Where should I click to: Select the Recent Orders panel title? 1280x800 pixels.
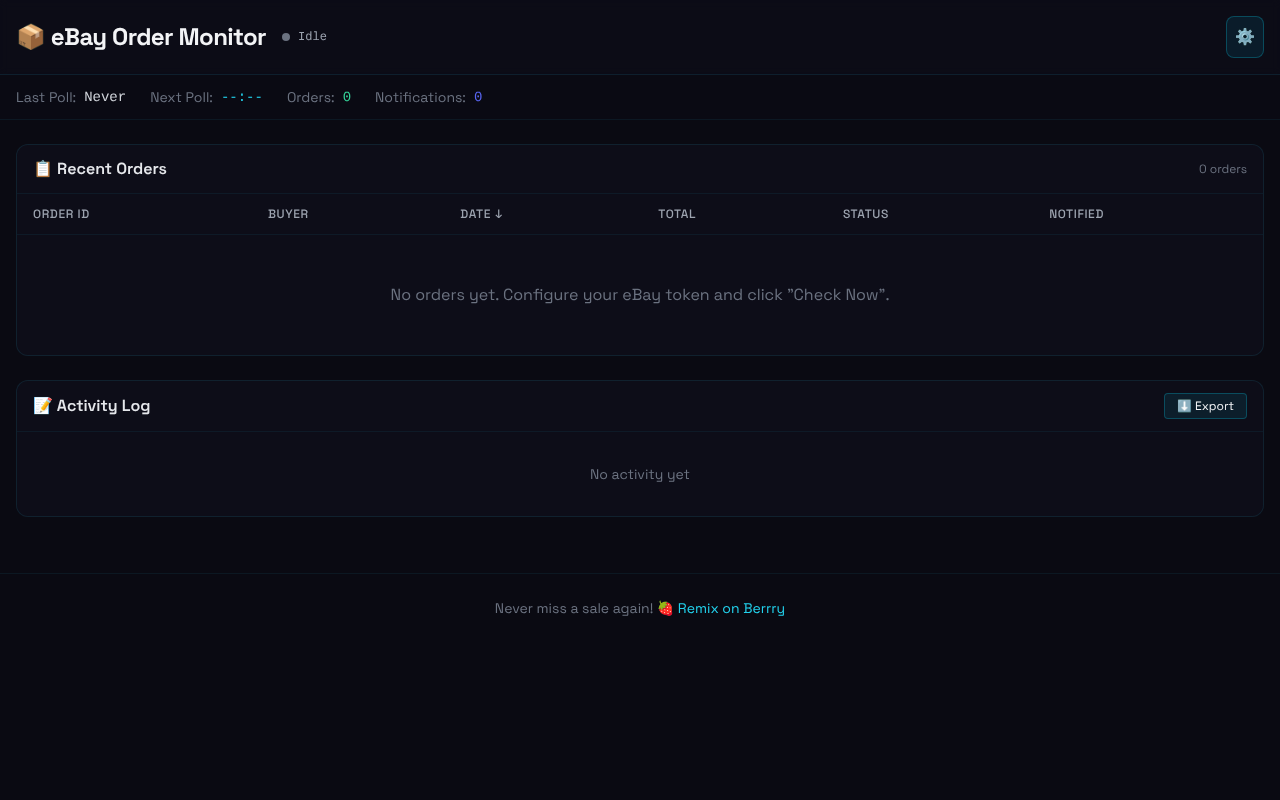[111, 168]
